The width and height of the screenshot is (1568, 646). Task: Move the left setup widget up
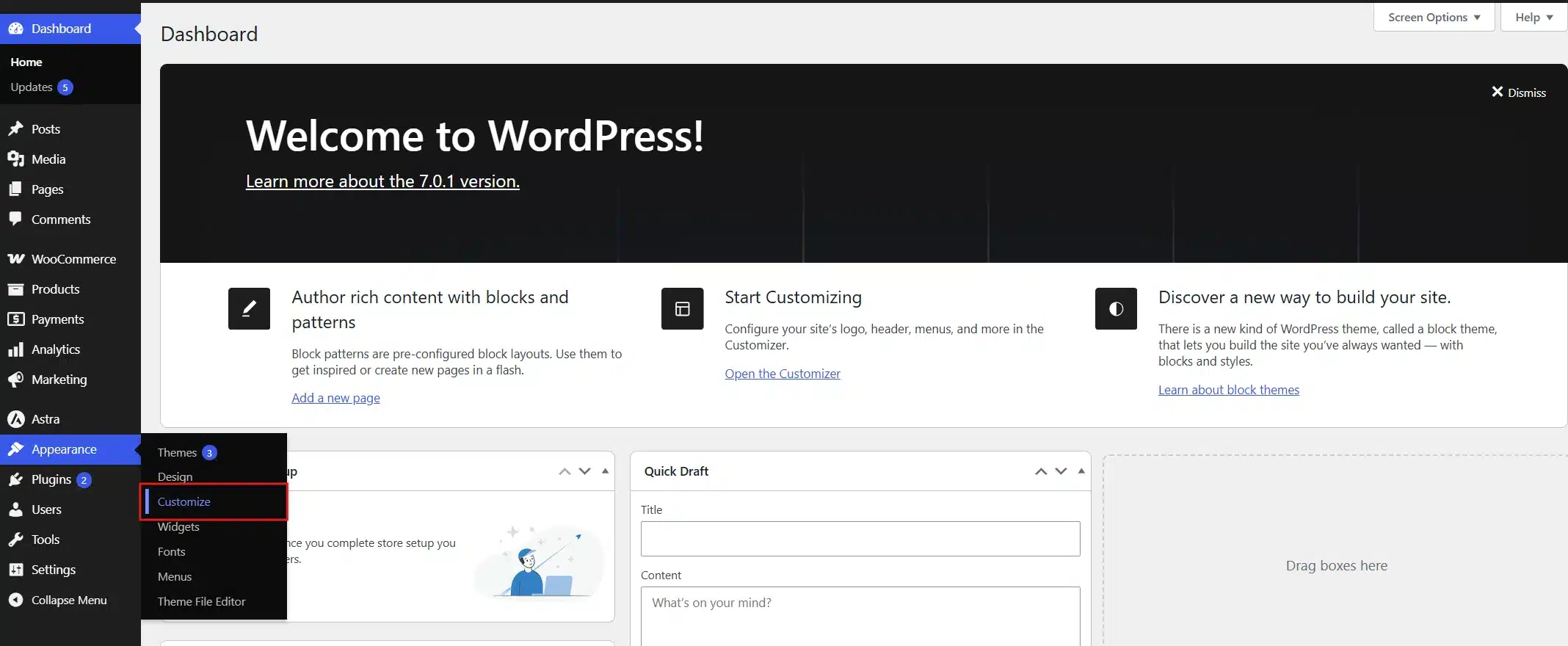(565, 471)
